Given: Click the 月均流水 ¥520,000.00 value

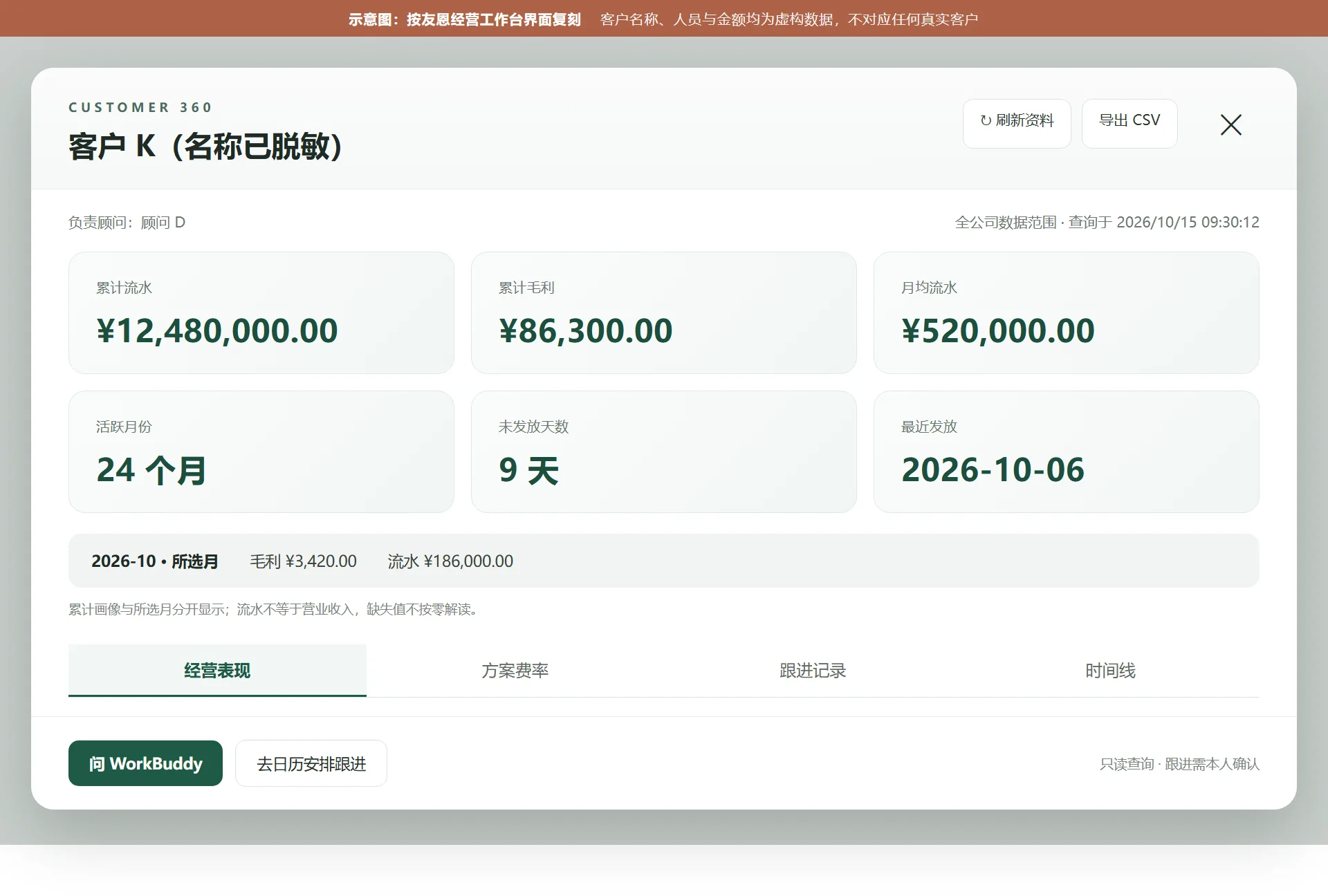Looking at the screenshot, I should tap(998, 330).
